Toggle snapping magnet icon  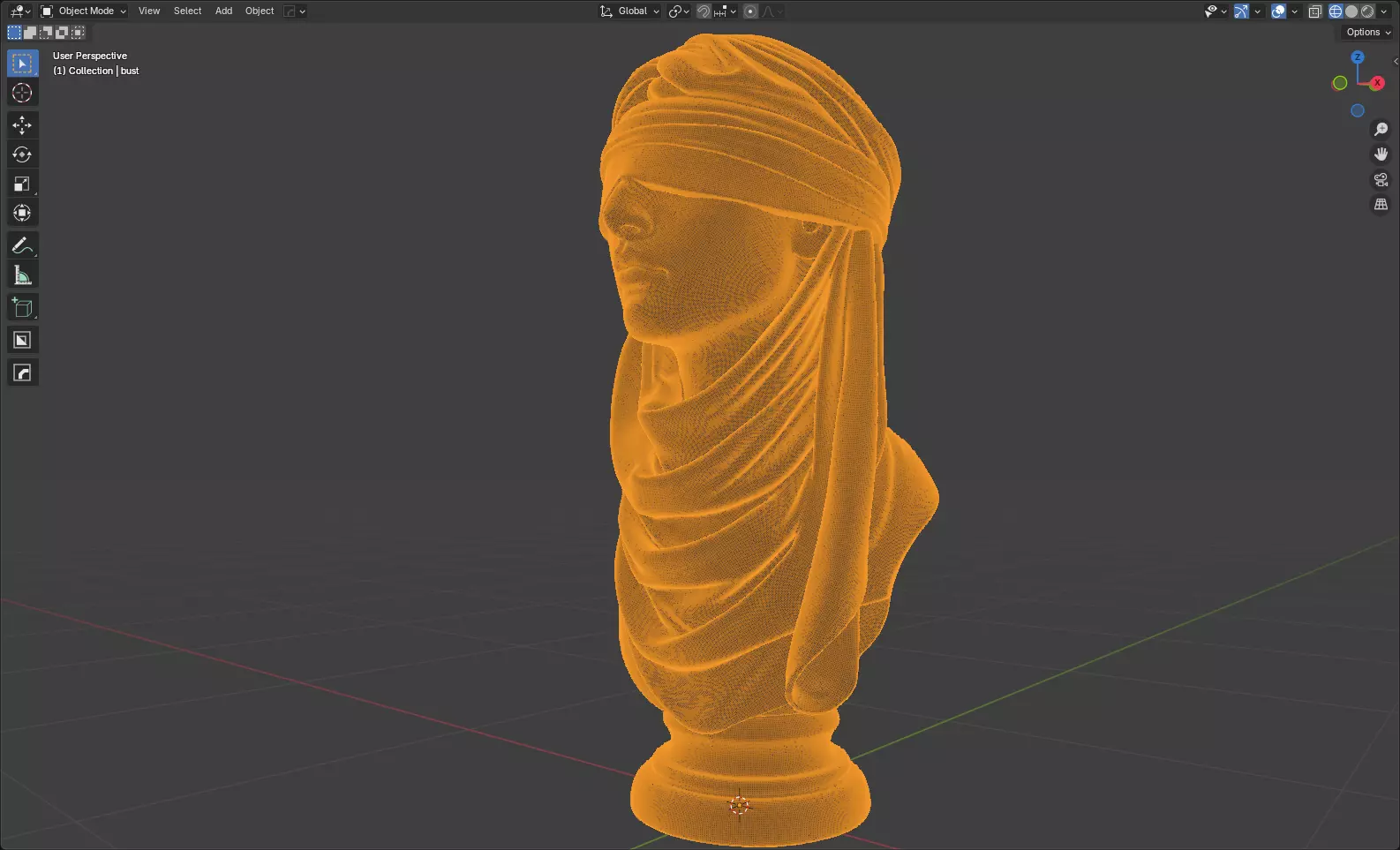[x=704, y=11]
